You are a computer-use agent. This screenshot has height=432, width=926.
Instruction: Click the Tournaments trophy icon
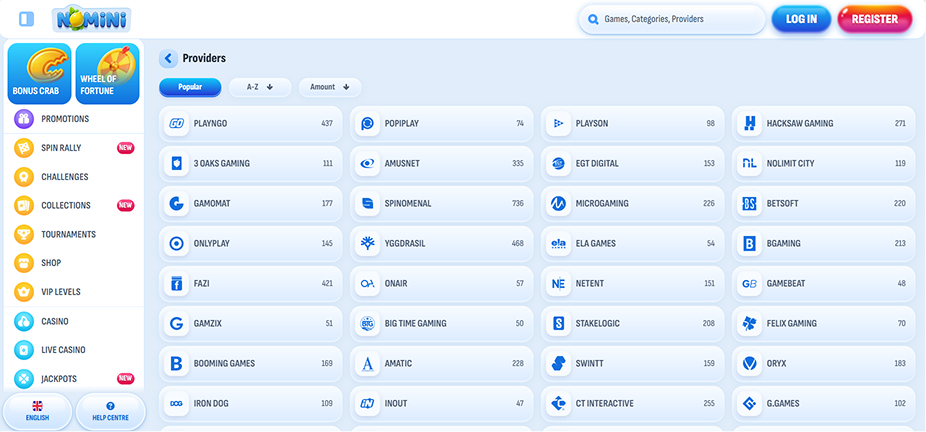pos(24,234)
